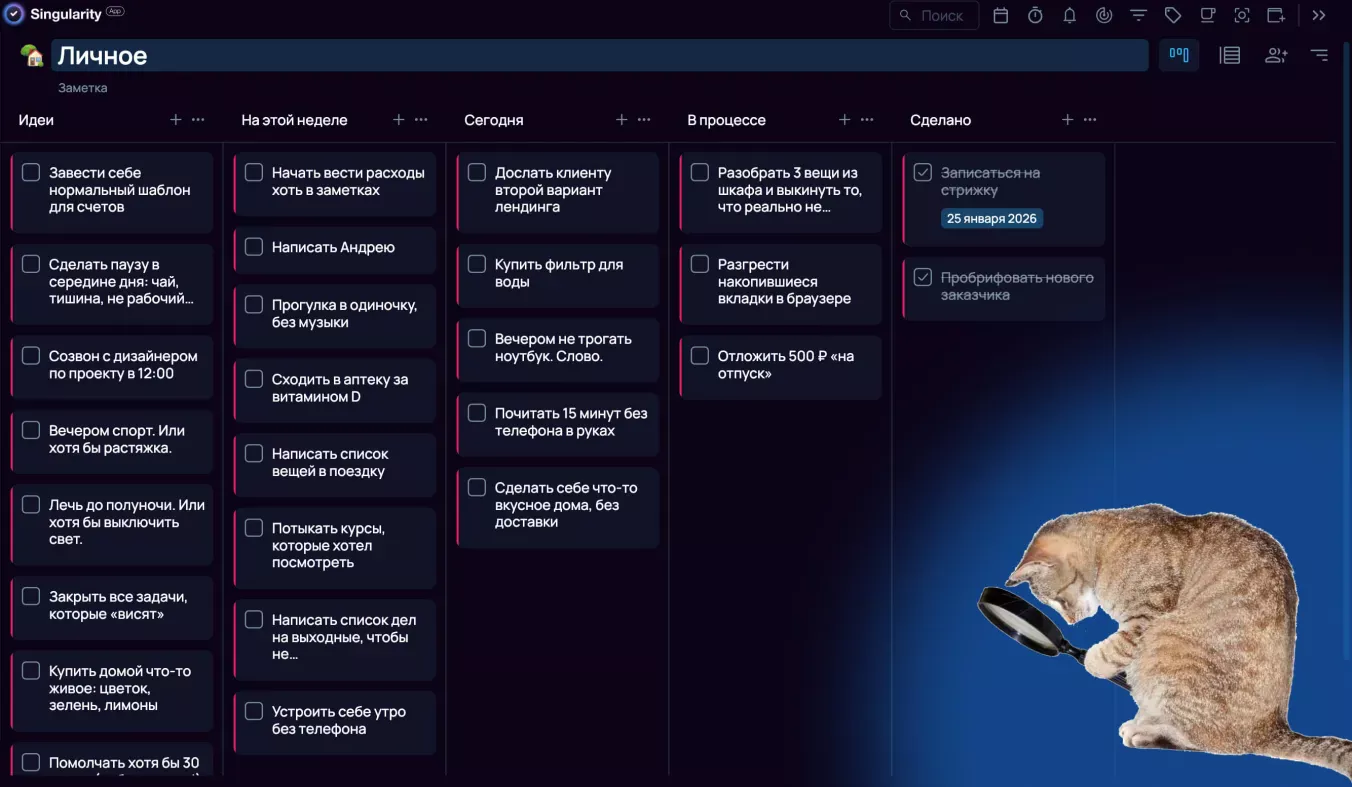
Task: Select the Сегодня column header
Action: click(494, 120)
